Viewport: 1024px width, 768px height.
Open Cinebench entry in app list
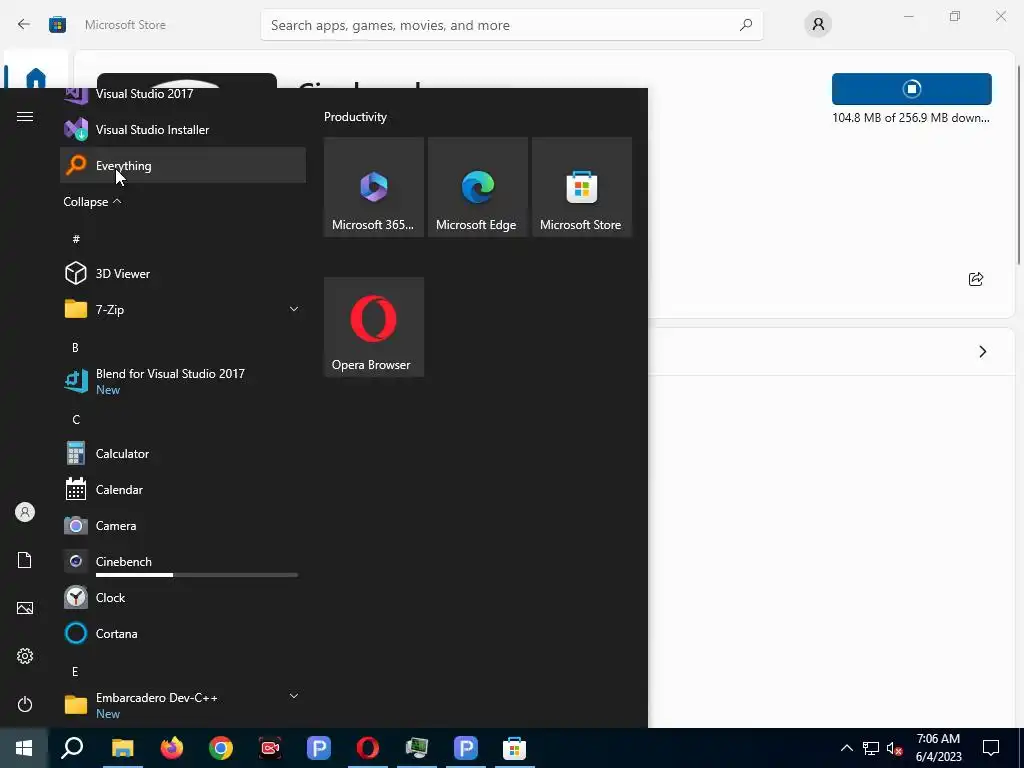click(x=183, y=562)
